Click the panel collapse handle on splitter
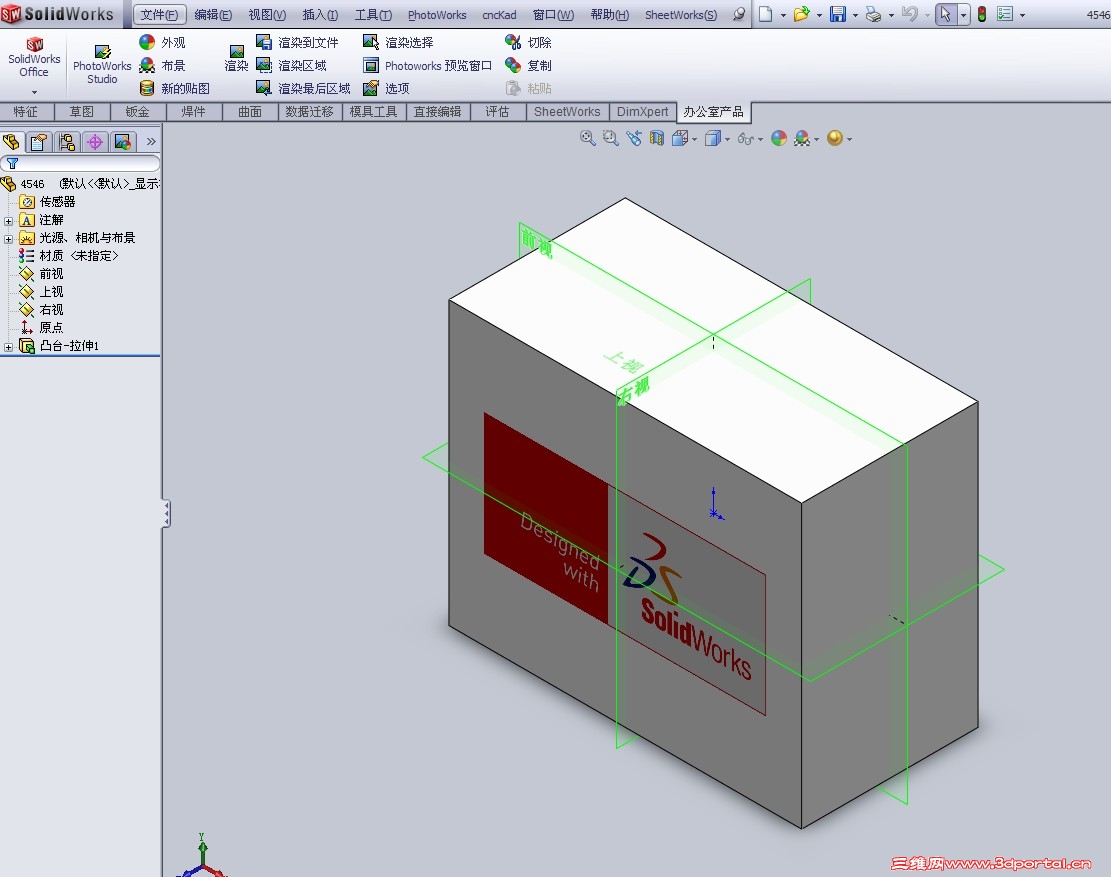Viewport: 1111px width, 877px height. pos(166,514)
